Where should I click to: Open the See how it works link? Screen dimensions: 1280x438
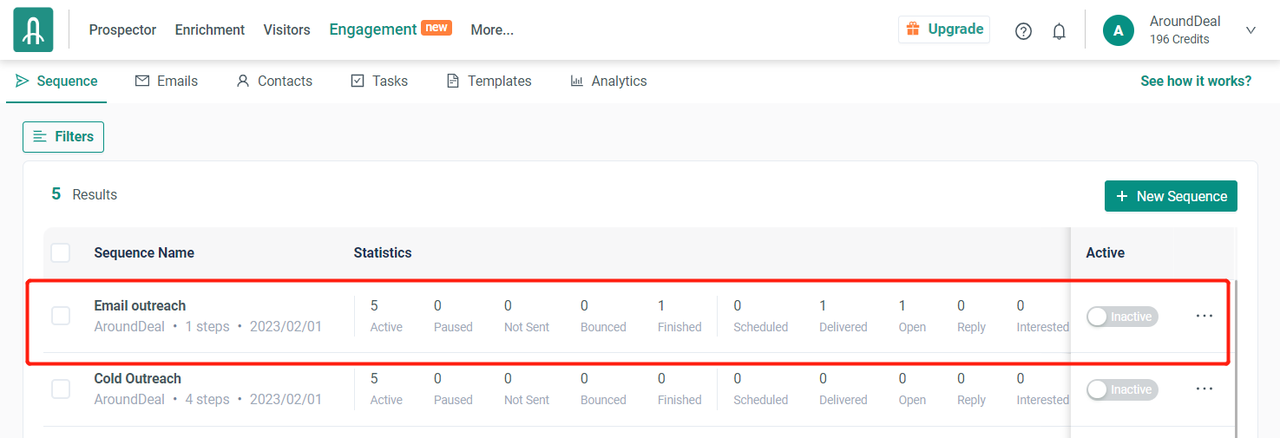click(1195, 81)
